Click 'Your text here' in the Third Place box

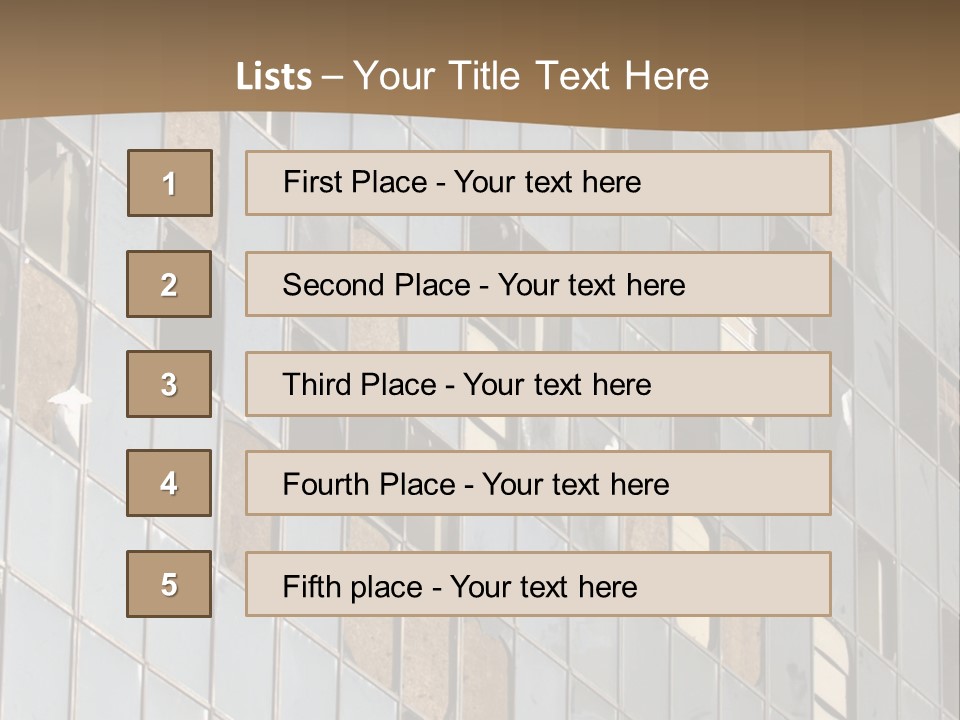pyautogui.click(x=557, y=385)
